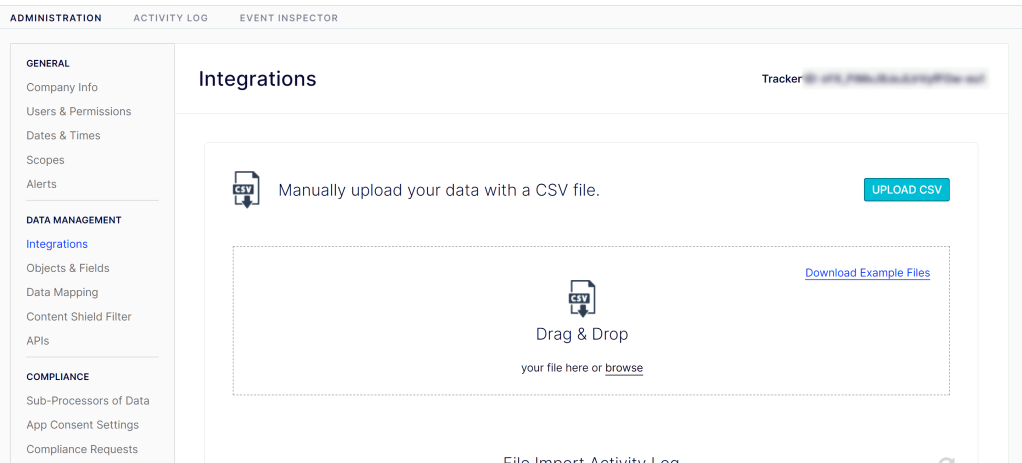This screenshot has height=463, width=1022.
Task: Open Data Mapping from the sidebar
Action: pyautogui.click(x=62, y=292)
